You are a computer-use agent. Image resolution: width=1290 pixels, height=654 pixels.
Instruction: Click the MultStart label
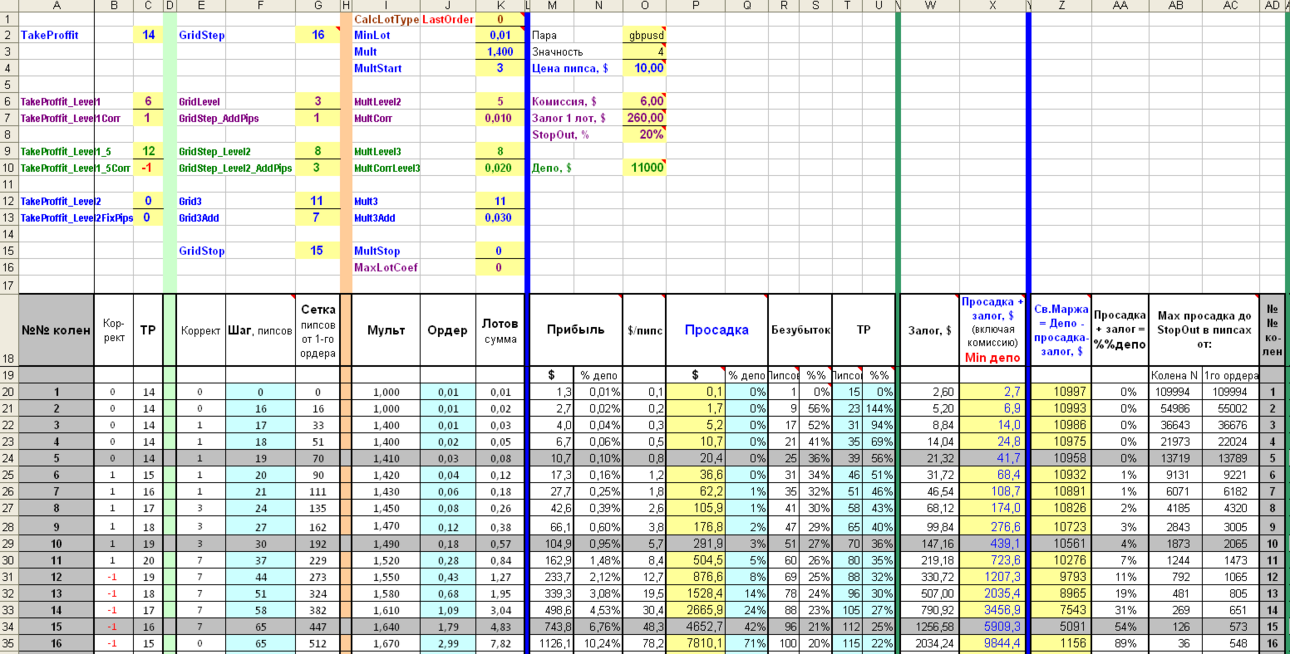pyautogui.click(x=378, y=68)
